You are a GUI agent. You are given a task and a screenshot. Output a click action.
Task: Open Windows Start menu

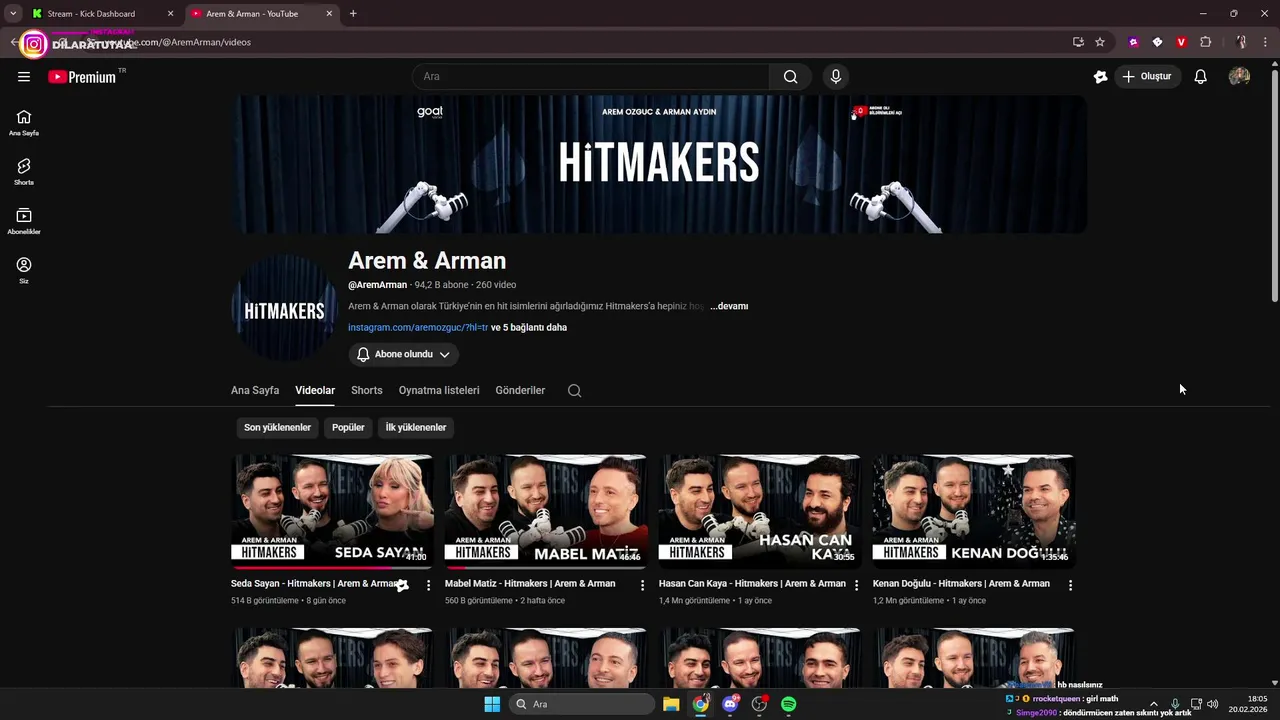pyautogui.click(x=492, y=704)
